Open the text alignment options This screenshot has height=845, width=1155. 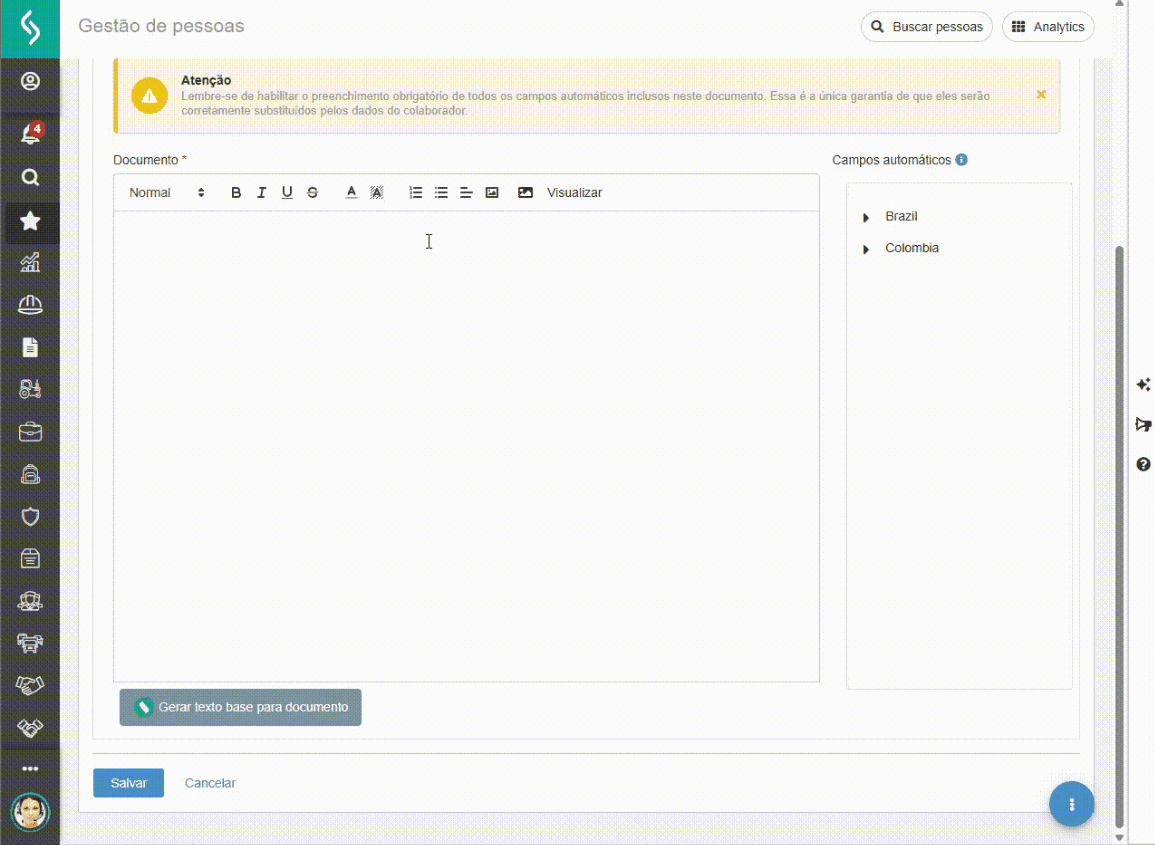(466, 192)
